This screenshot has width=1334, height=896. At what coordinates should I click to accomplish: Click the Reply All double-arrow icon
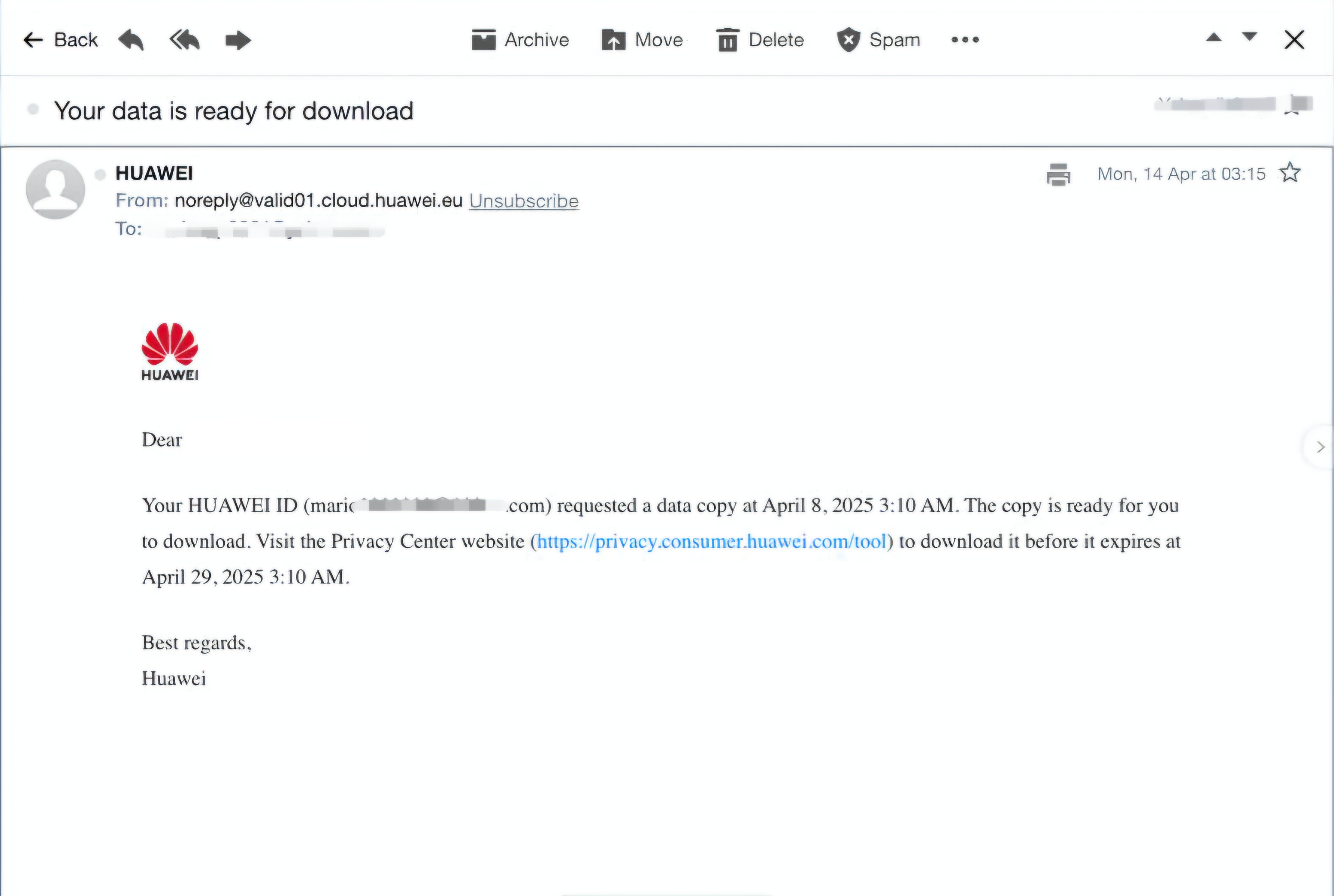tap(184, 40)
